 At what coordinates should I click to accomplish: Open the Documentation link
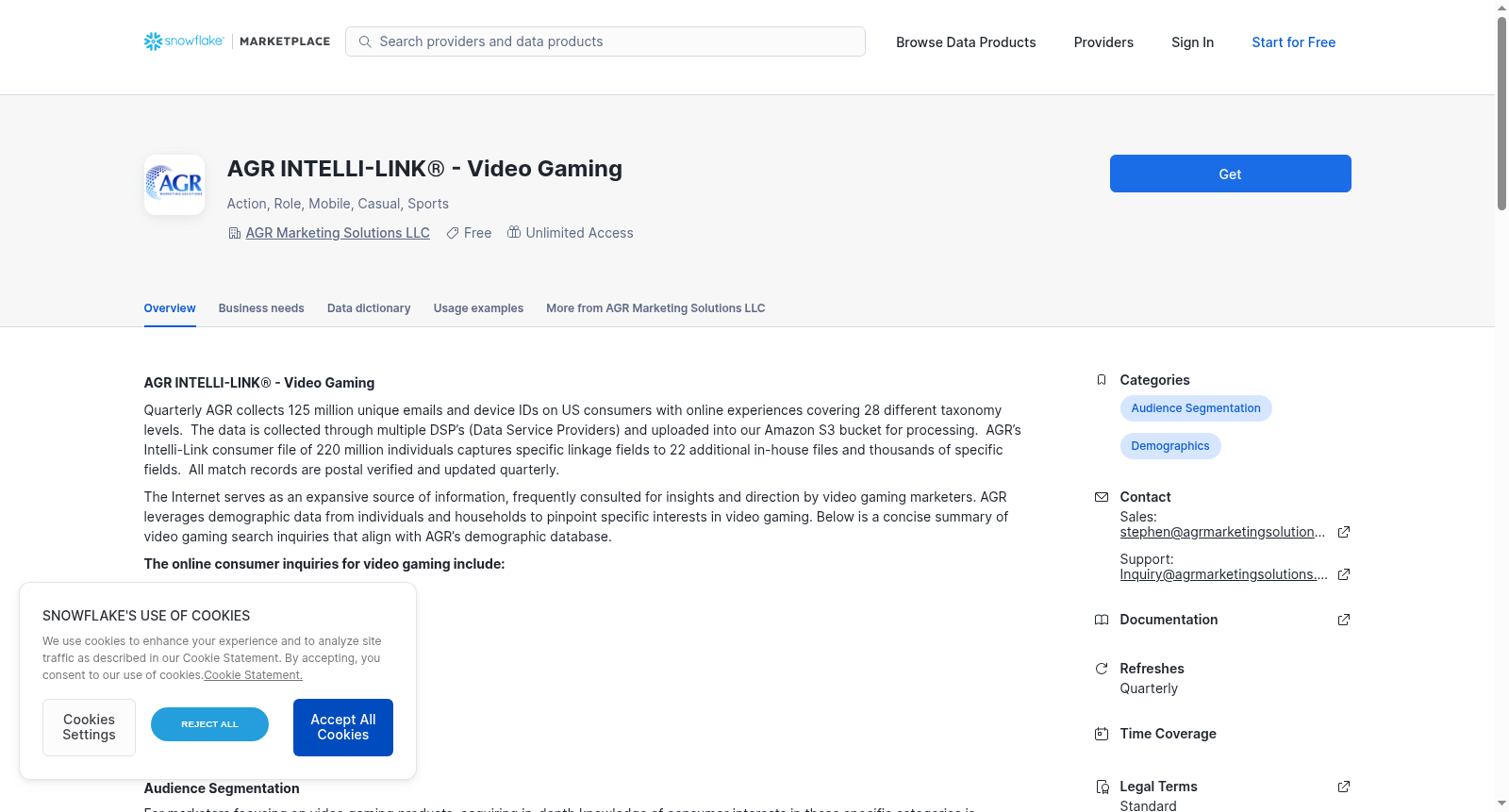pos(1169,620)
